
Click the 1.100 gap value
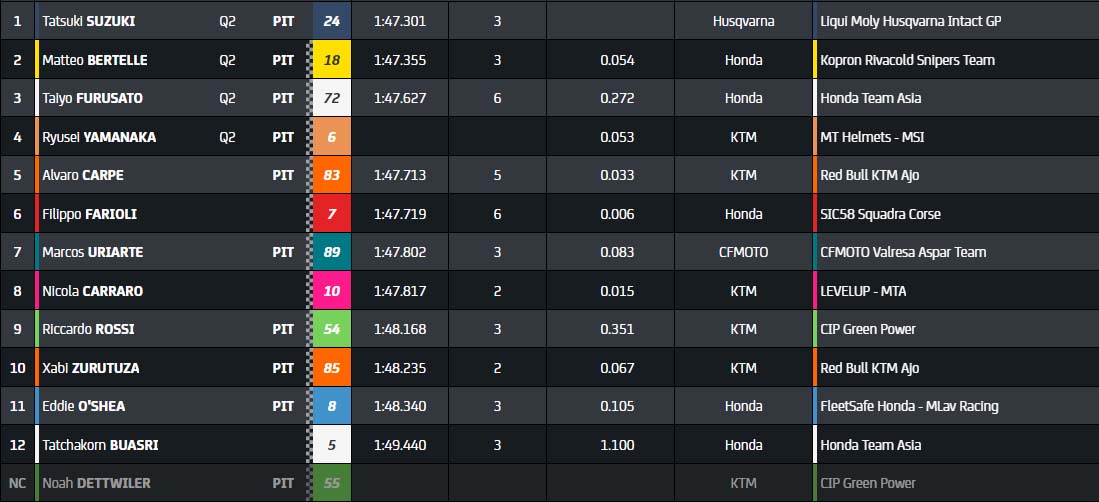coord(617,445)
